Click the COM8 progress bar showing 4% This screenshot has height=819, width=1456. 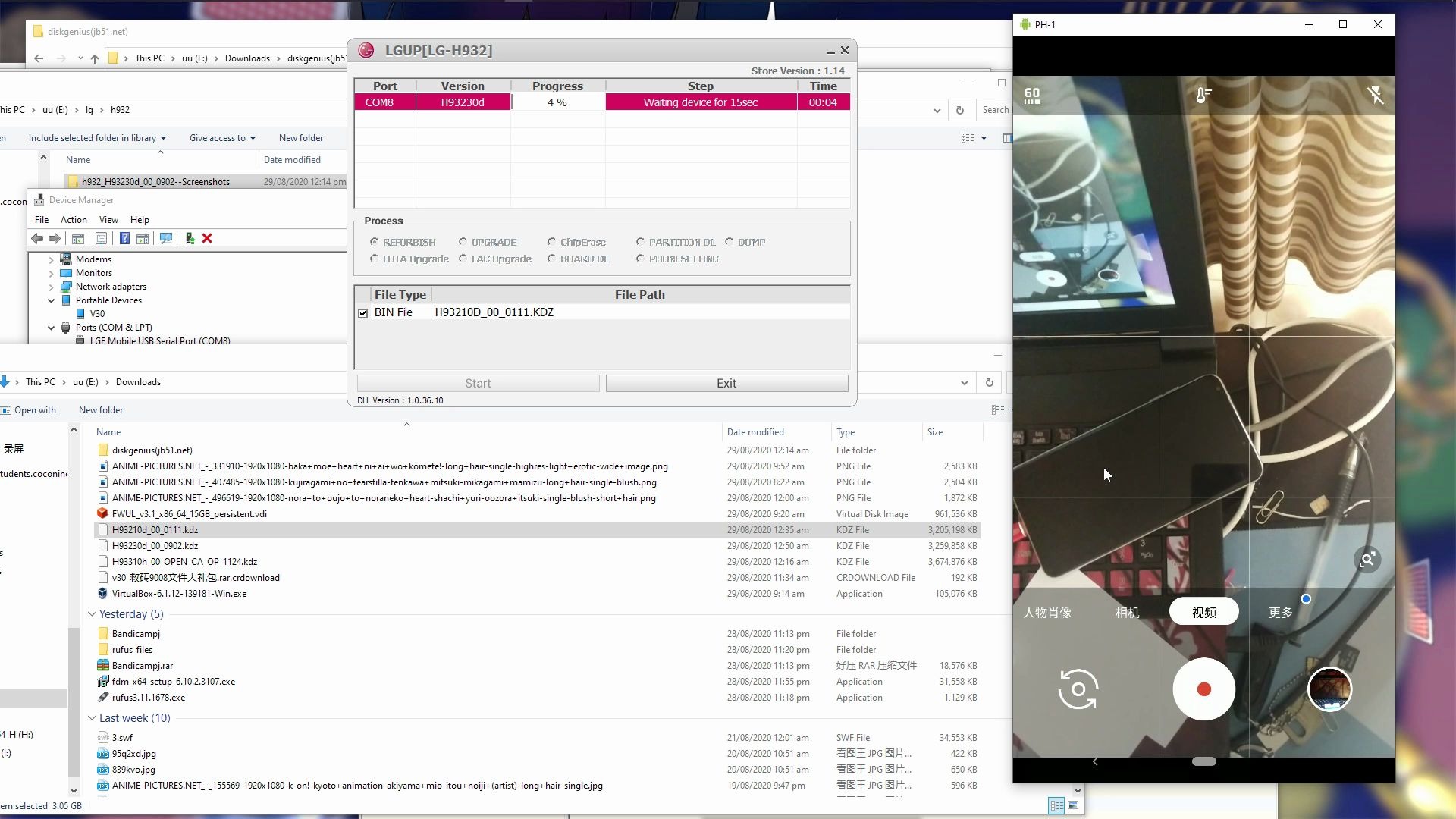(x=557, y=102)
